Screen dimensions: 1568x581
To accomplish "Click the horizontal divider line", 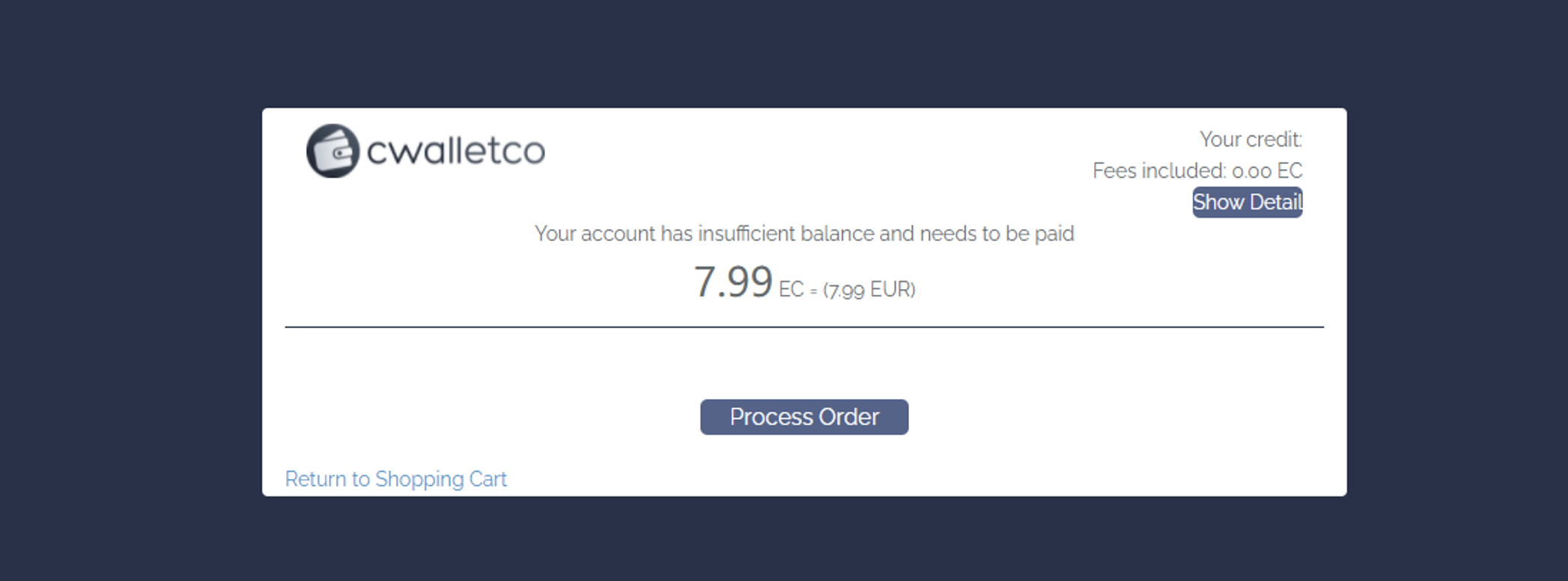I will pyautogui.click(x=804, y=327).
